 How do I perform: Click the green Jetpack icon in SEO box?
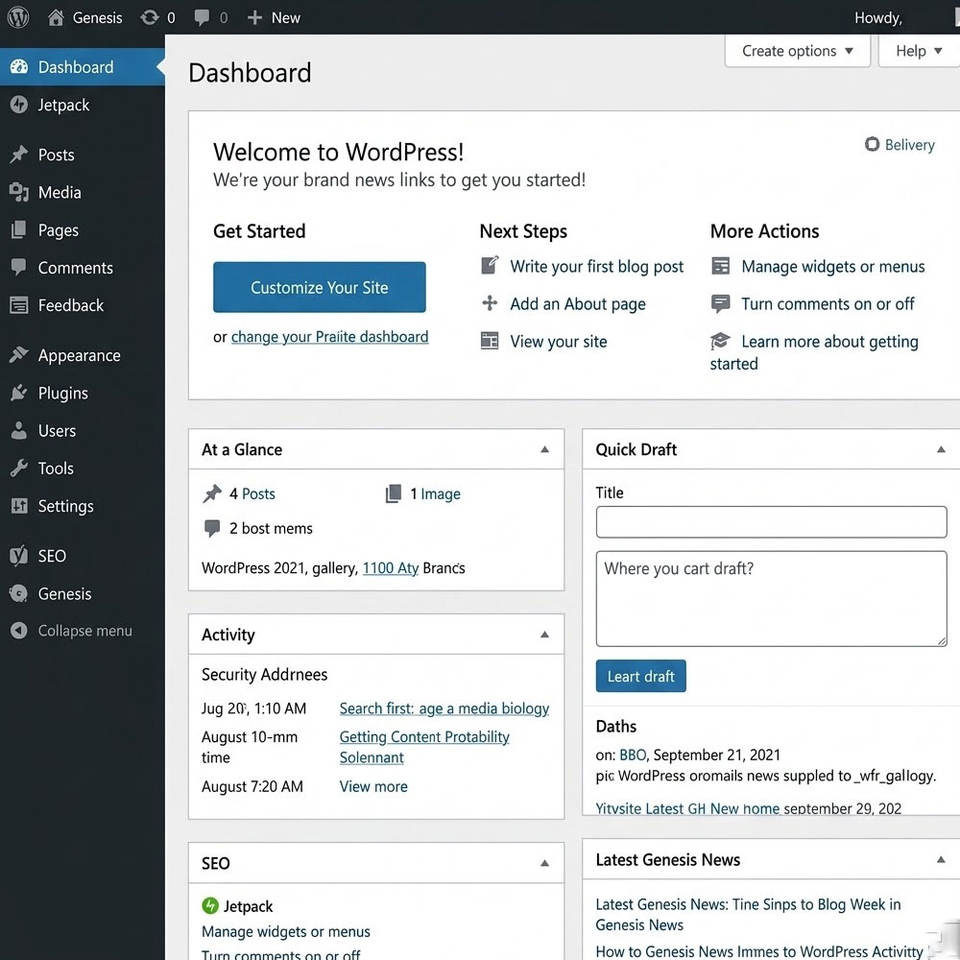[x=210, y=906]
